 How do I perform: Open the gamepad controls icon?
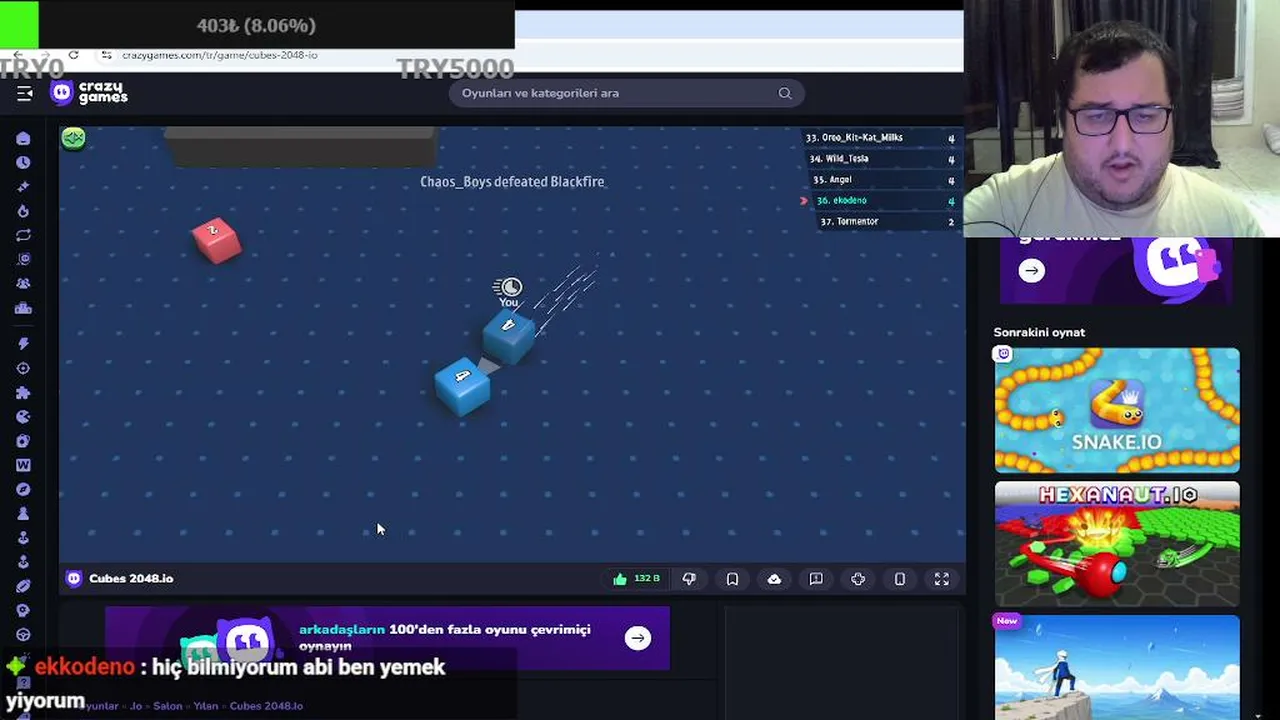click(858, 579)
